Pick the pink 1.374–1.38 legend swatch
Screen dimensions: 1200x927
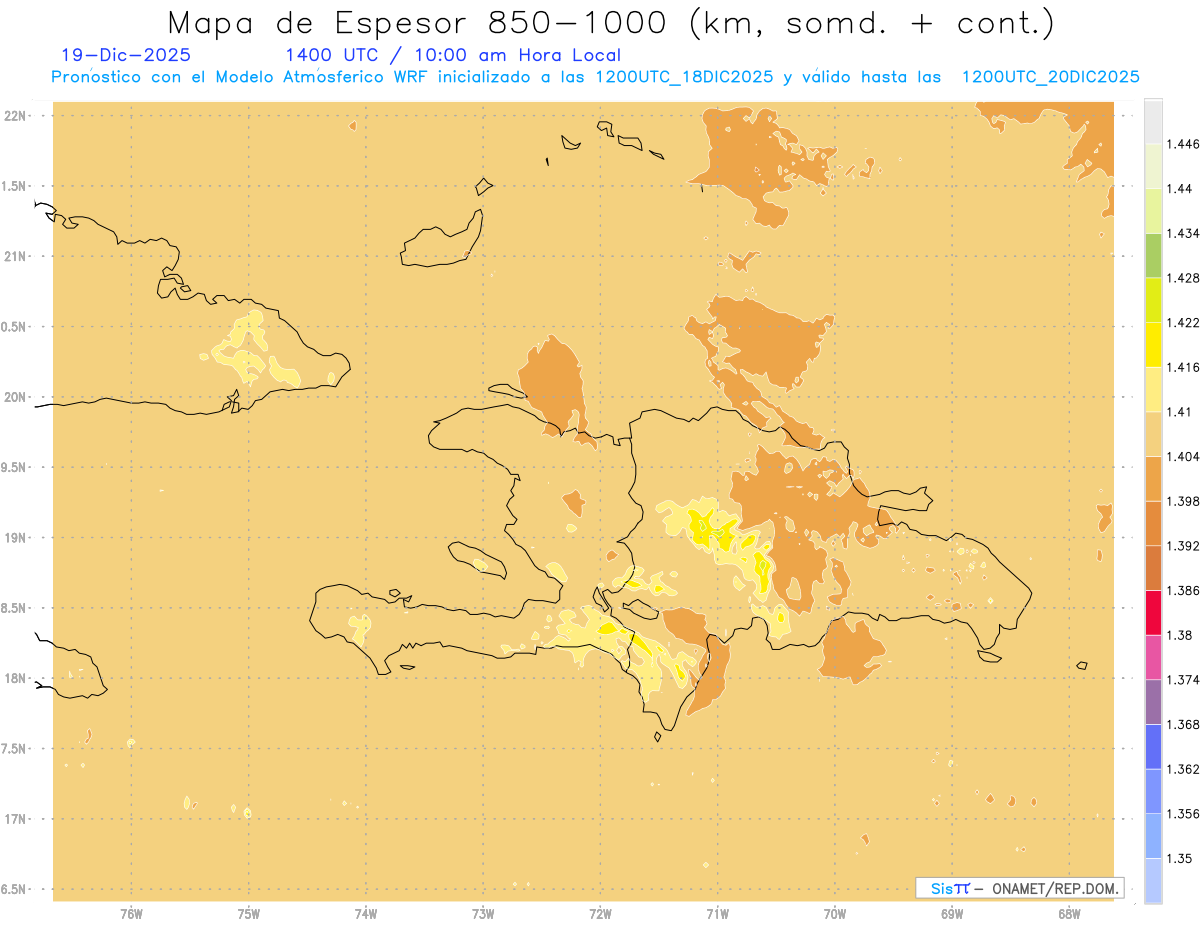click(1153, 657)
